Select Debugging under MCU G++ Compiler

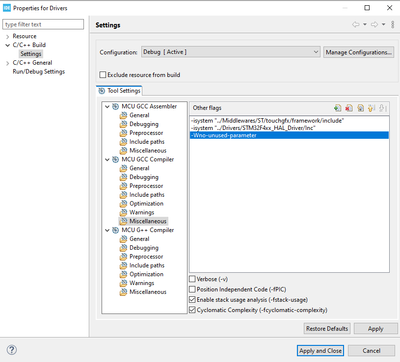click(x=144, y=248)
